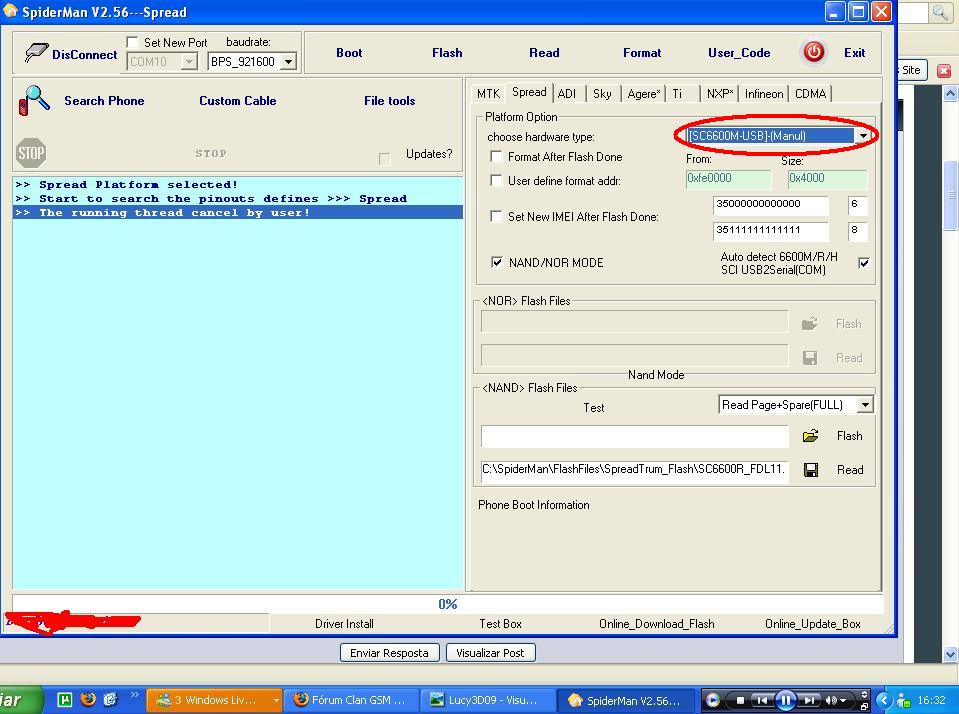
Task: Expand hidden system tray icons
Action: click(x=883, y=700)
